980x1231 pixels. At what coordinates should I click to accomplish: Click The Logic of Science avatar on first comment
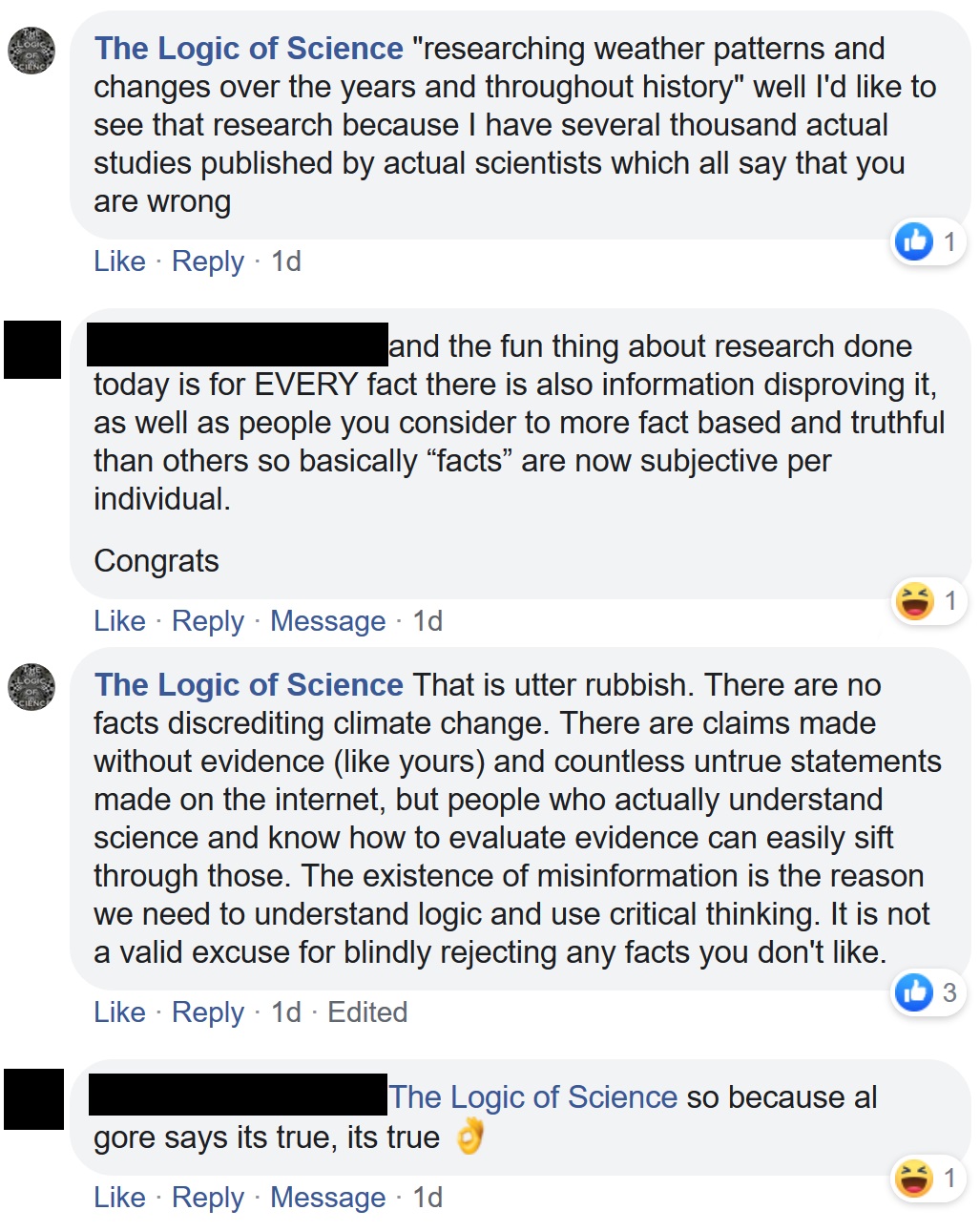tap(31, 51)
